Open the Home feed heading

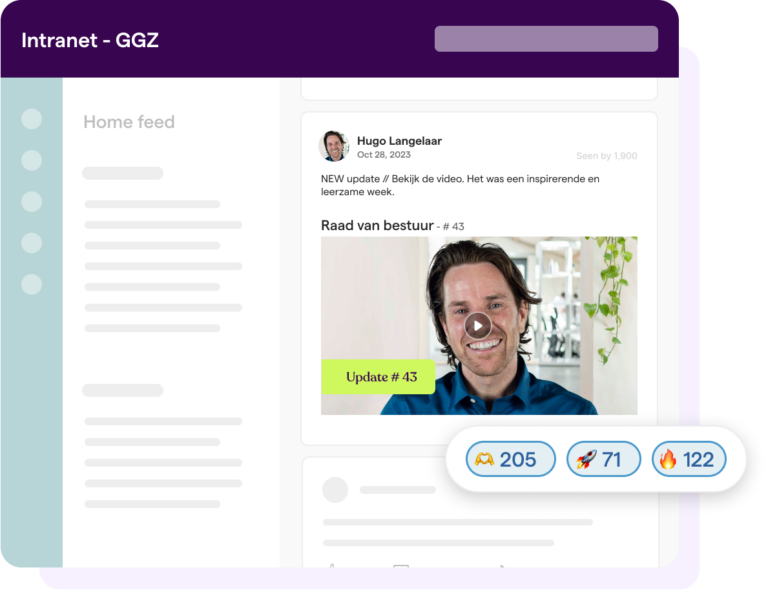(x=129, y=122)
